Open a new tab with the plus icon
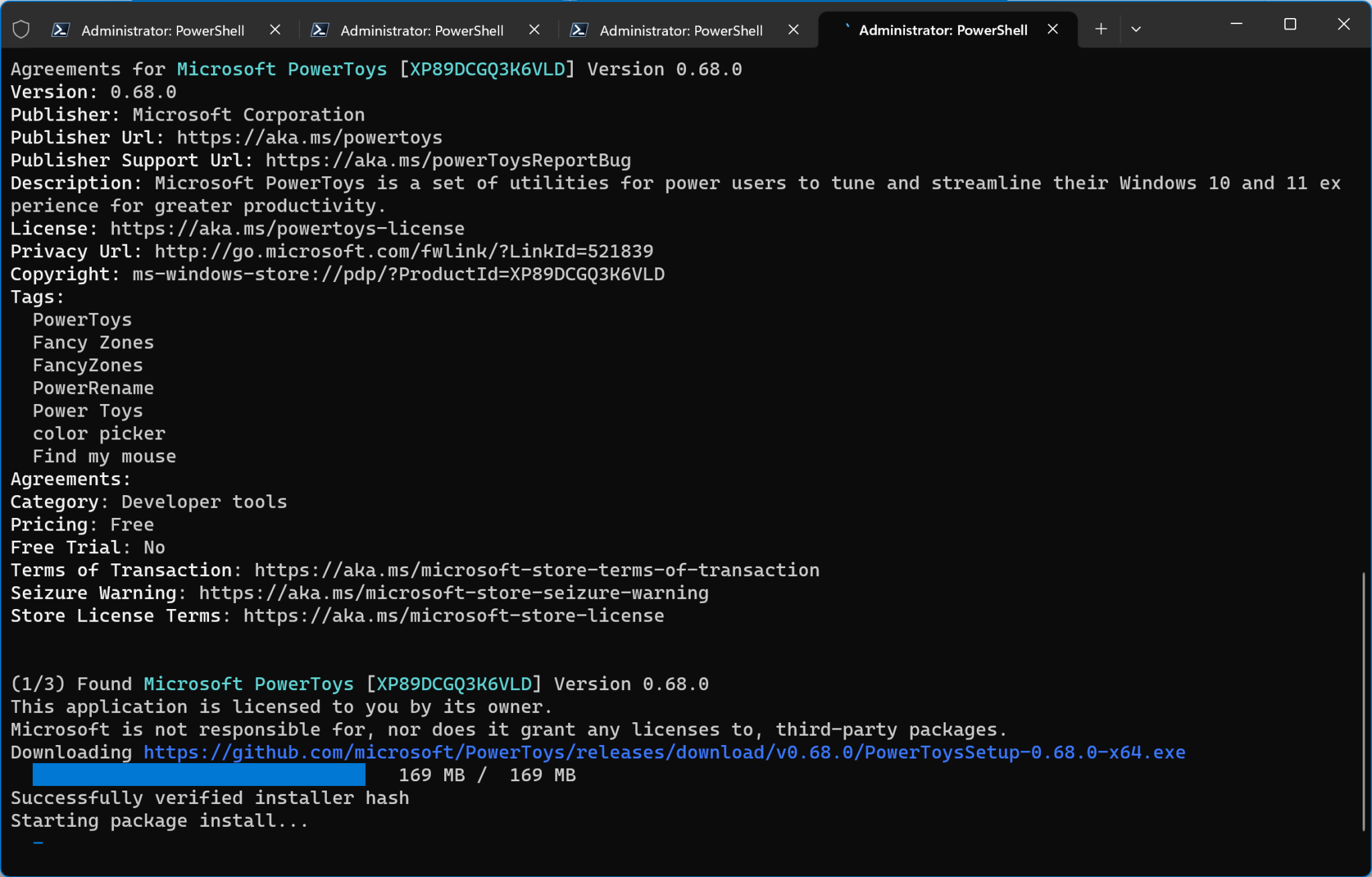This screenshot has width=1372, height=877. pos(1100,29)
